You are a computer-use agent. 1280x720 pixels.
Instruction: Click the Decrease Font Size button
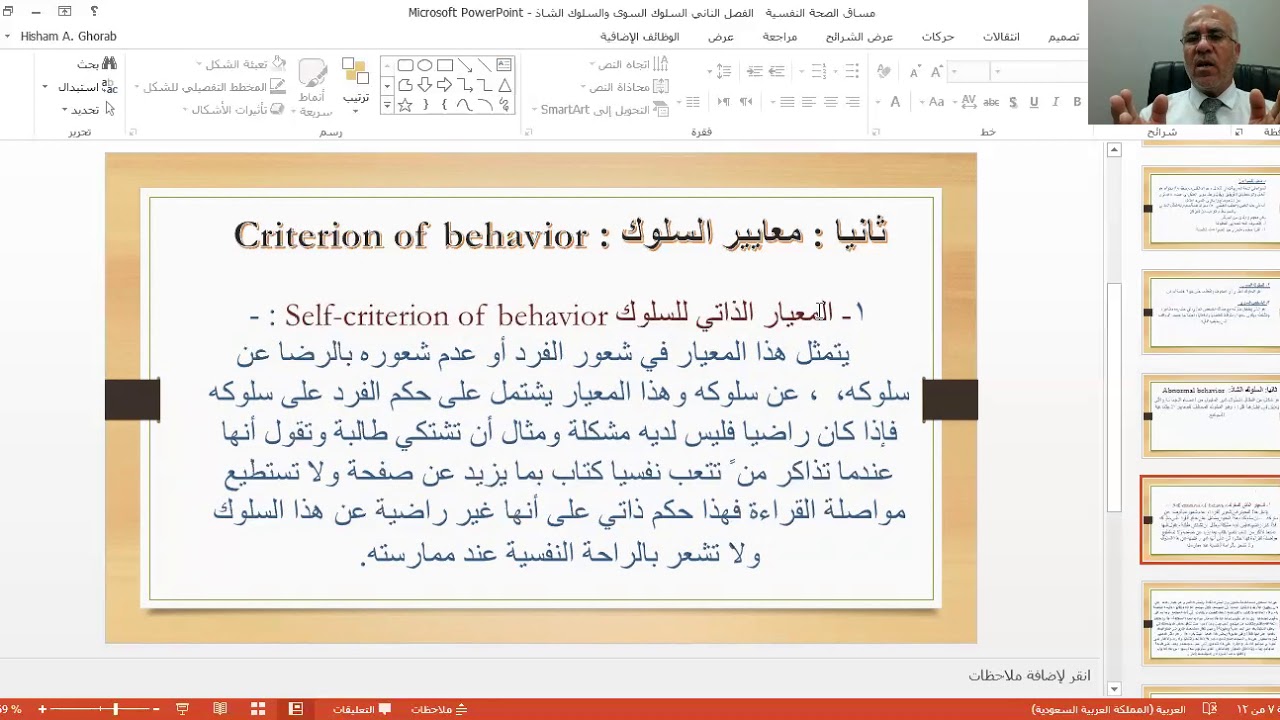pos(915,72)
